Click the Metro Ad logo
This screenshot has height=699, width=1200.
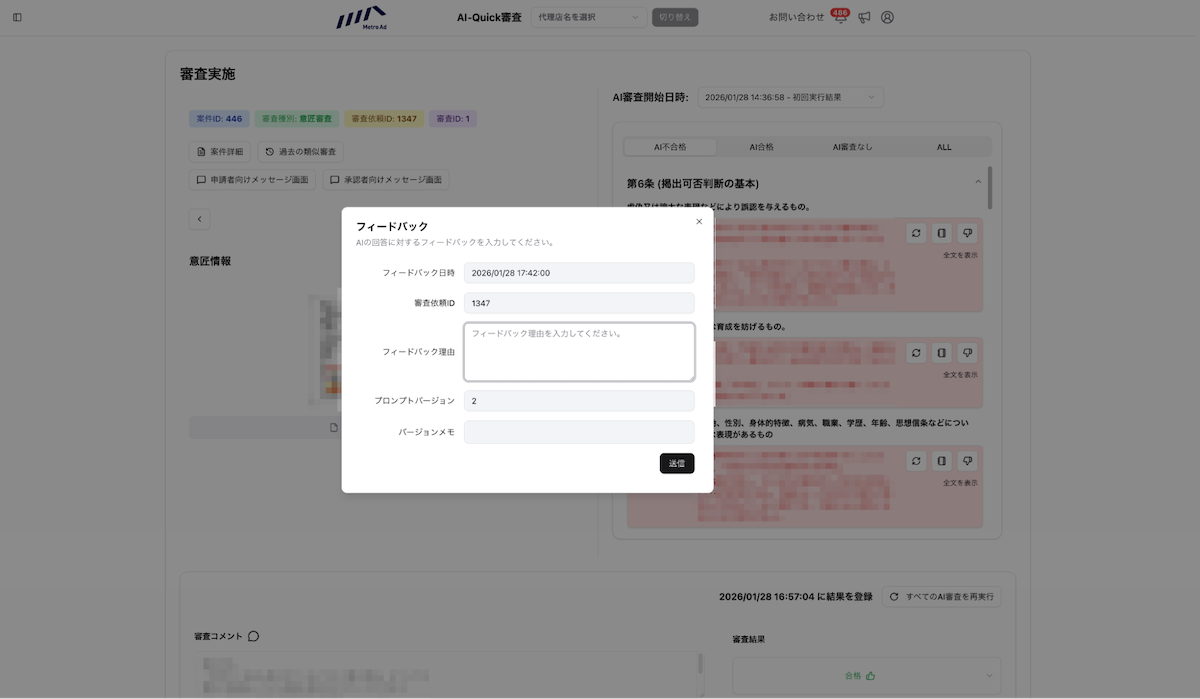361,17
